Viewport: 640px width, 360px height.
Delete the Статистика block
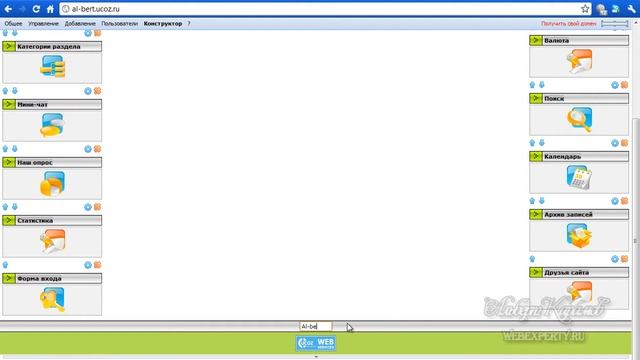(97, 207)
